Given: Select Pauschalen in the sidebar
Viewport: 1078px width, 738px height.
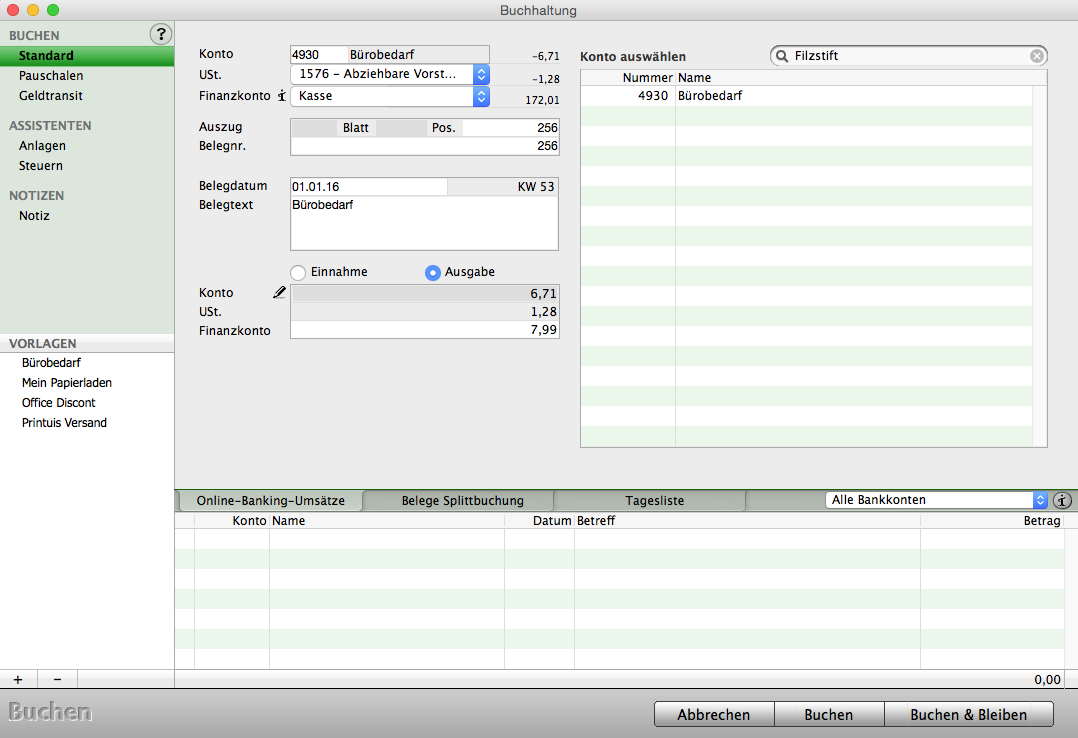Looking at the screenshot, I should 51,76.
